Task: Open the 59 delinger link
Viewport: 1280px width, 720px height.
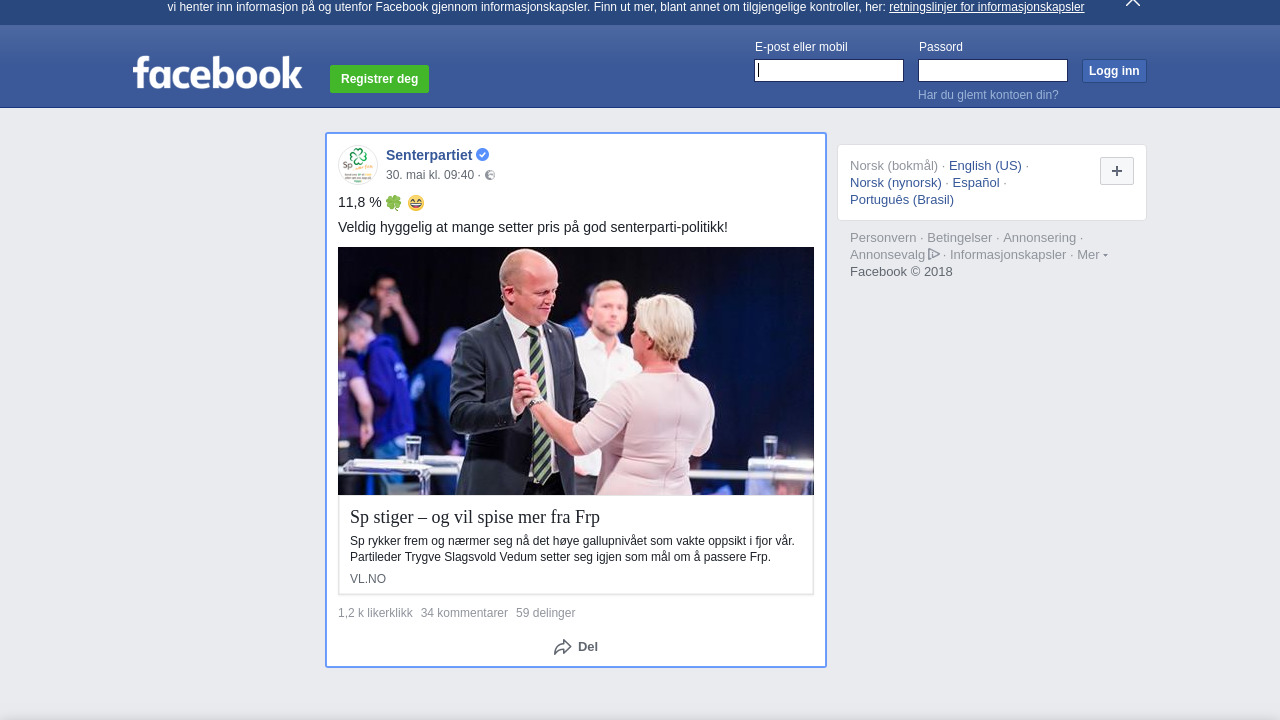Action: coord(545,613)
